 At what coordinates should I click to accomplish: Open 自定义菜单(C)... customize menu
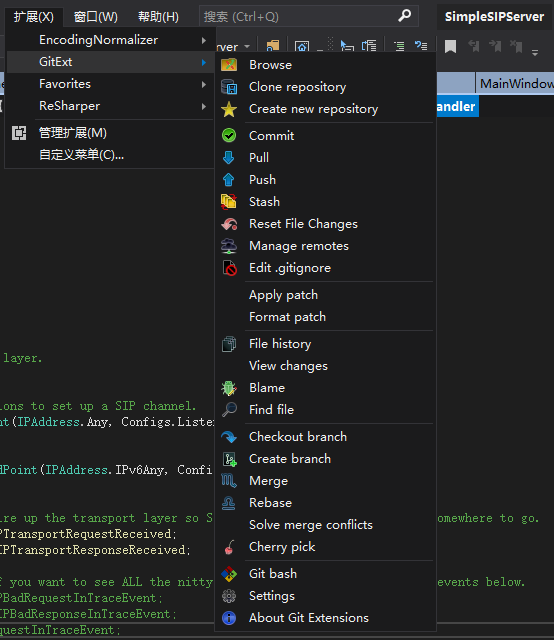(110, 155)
